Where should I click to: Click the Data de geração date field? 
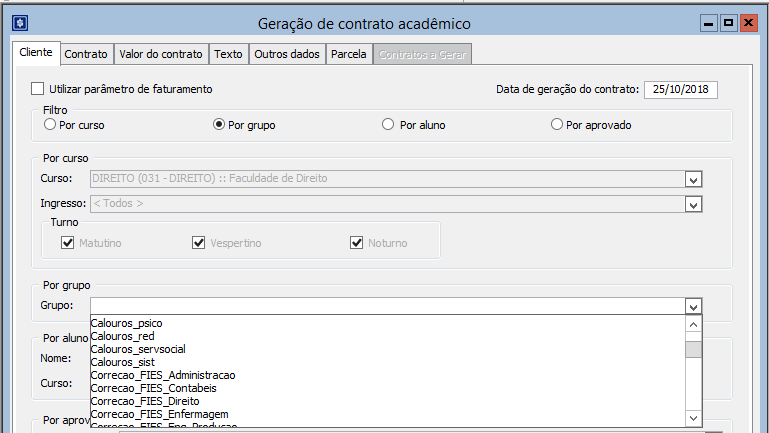680,89
